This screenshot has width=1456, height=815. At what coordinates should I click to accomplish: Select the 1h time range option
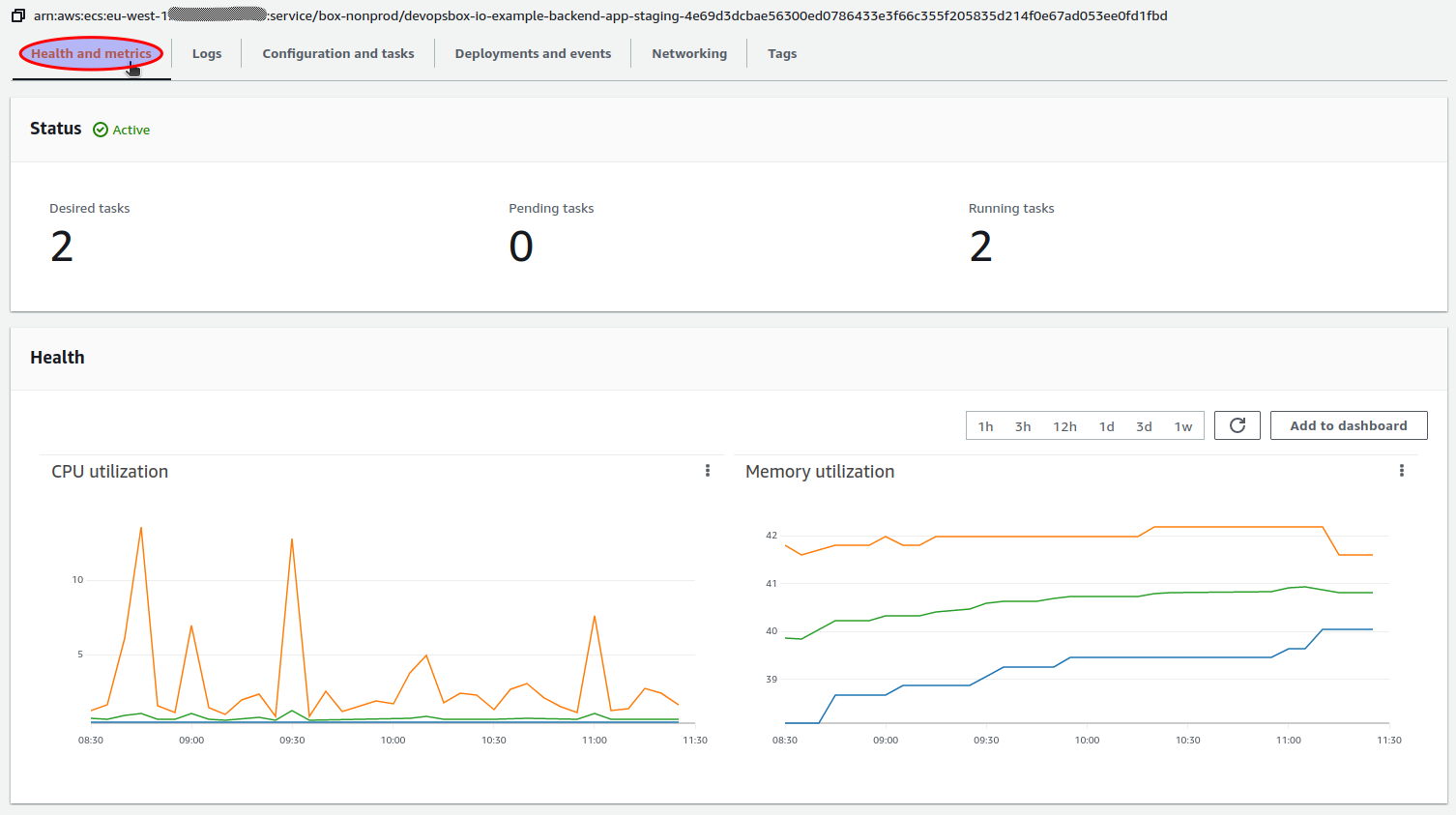[x=985, y=425]
